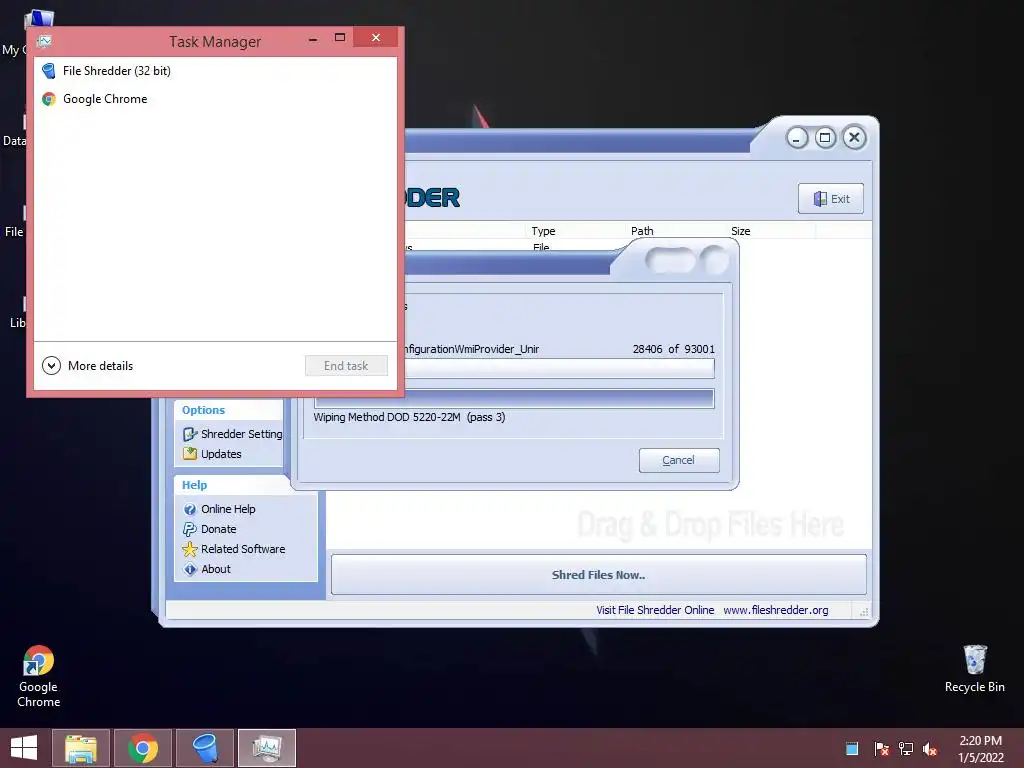The width and height of the screenshot is (1024, 768).
Task: Maximize the Task Manager window
Action: [340, 38]
